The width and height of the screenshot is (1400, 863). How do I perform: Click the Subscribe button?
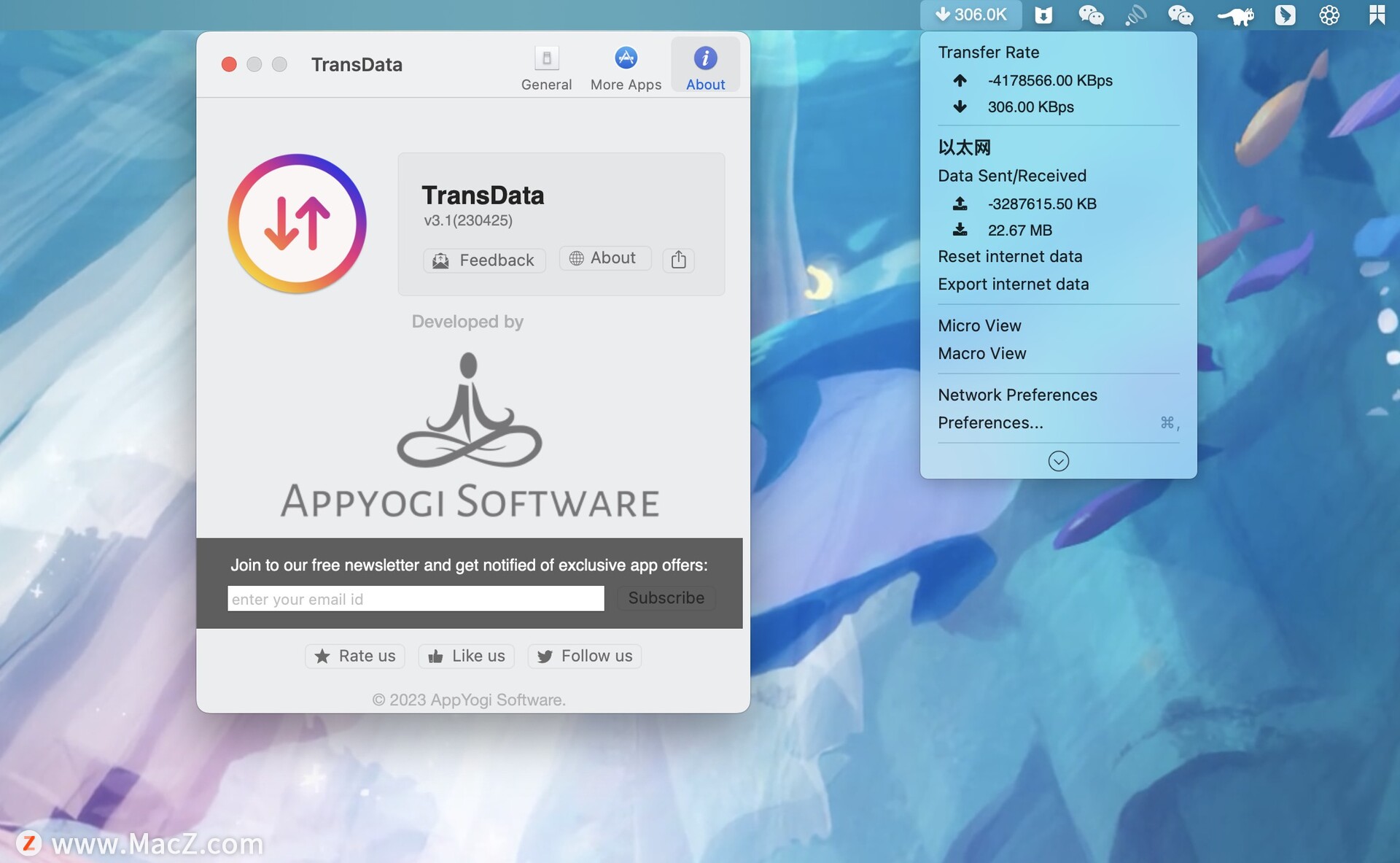coord(666,598)
